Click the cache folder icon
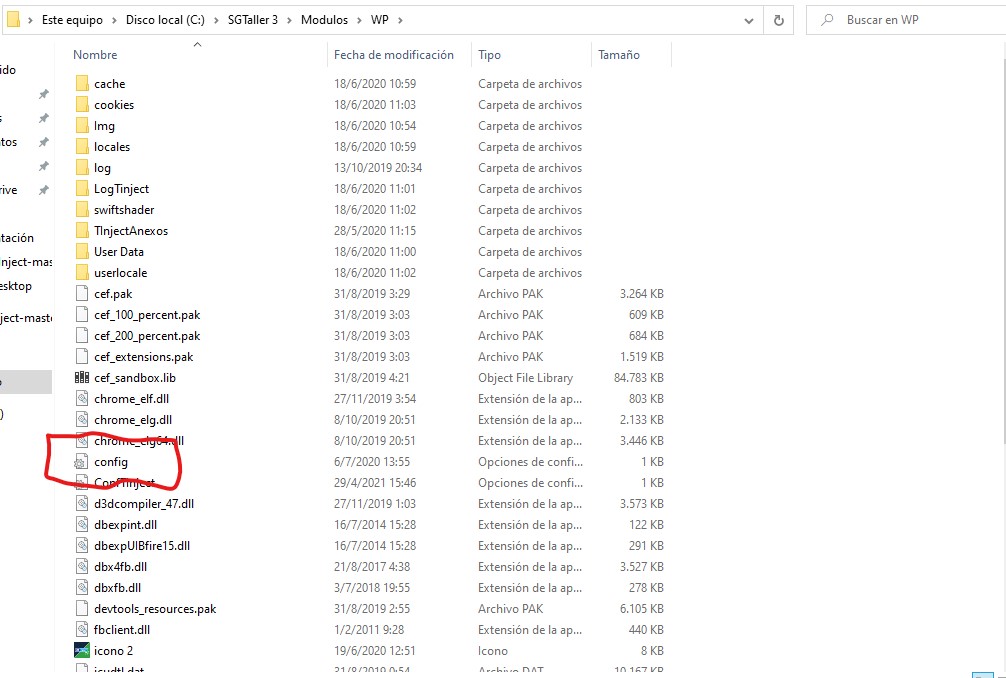Screen dimensions: 1006x678 (82, 84)
